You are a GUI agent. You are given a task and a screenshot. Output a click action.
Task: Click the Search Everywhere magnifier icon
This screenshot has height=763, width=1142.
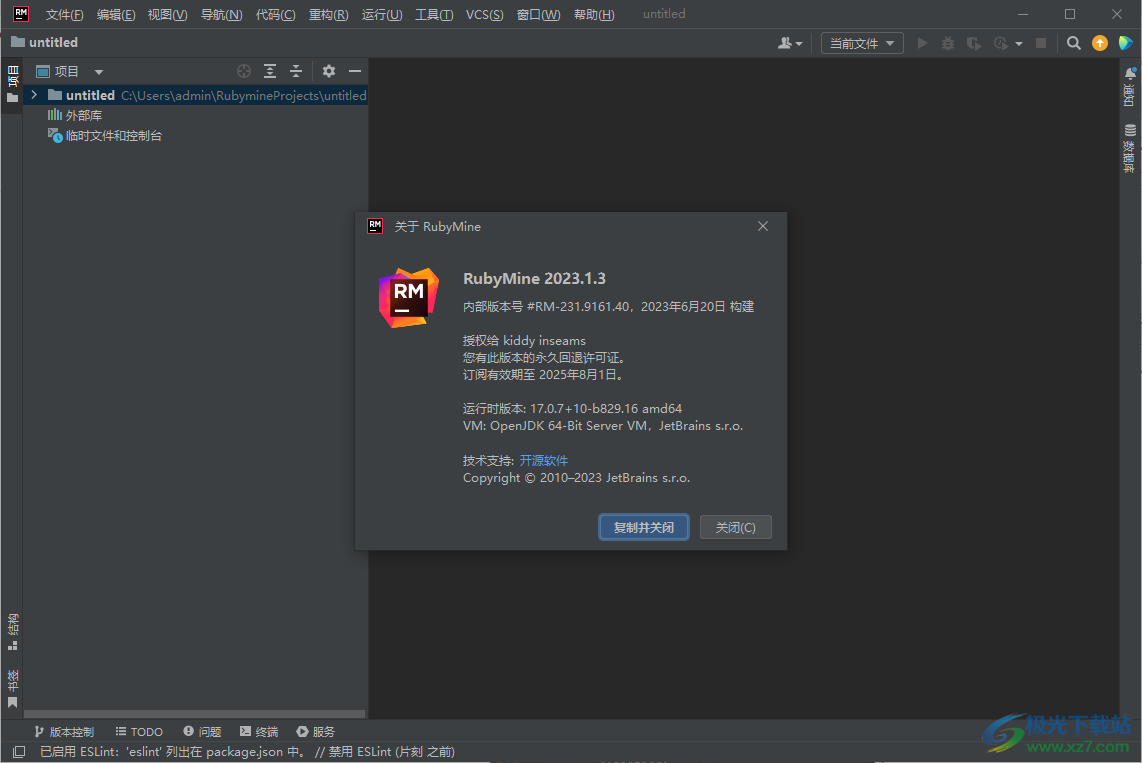click(x=1073, y=43)
